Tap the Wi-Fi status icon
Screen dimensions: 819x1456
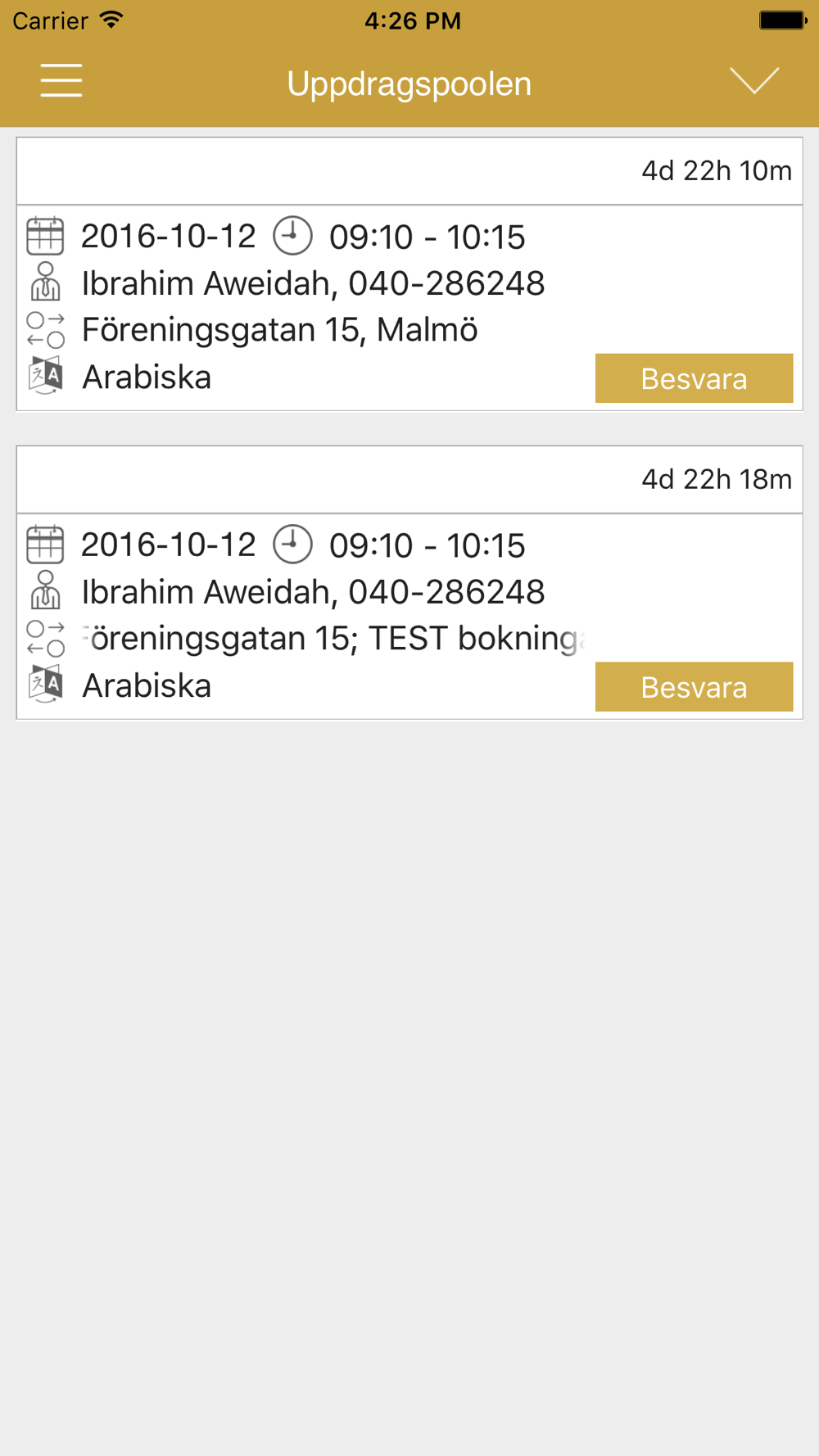(111, 20)
